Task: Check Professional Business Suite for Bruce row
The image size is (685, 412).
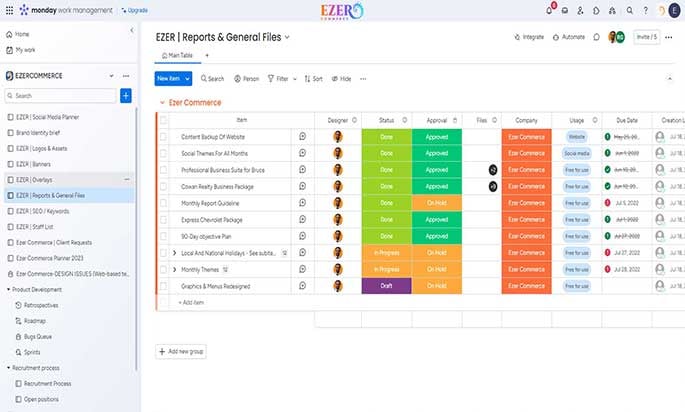Action: [163, 170]
